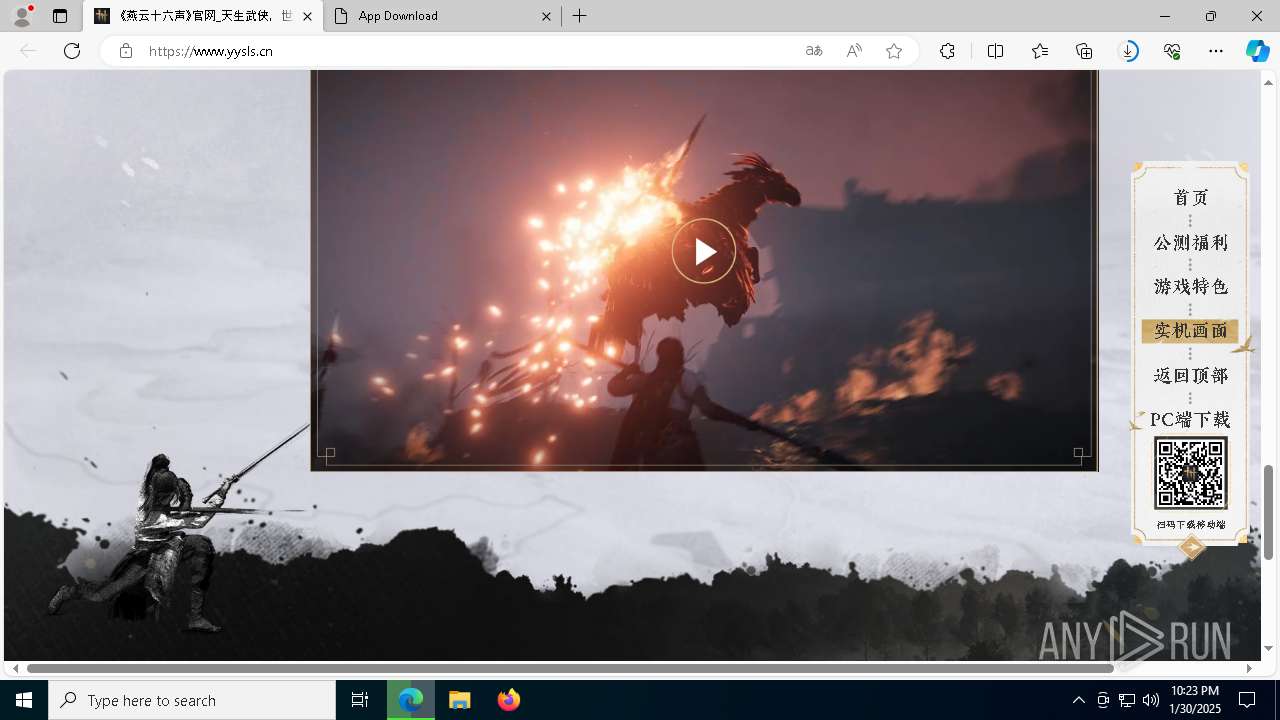Launch Firefox from taskbar
Image resolution: width=1280 pixels, height=720 pixels.
pyautogui.click(x=508, y=700)
